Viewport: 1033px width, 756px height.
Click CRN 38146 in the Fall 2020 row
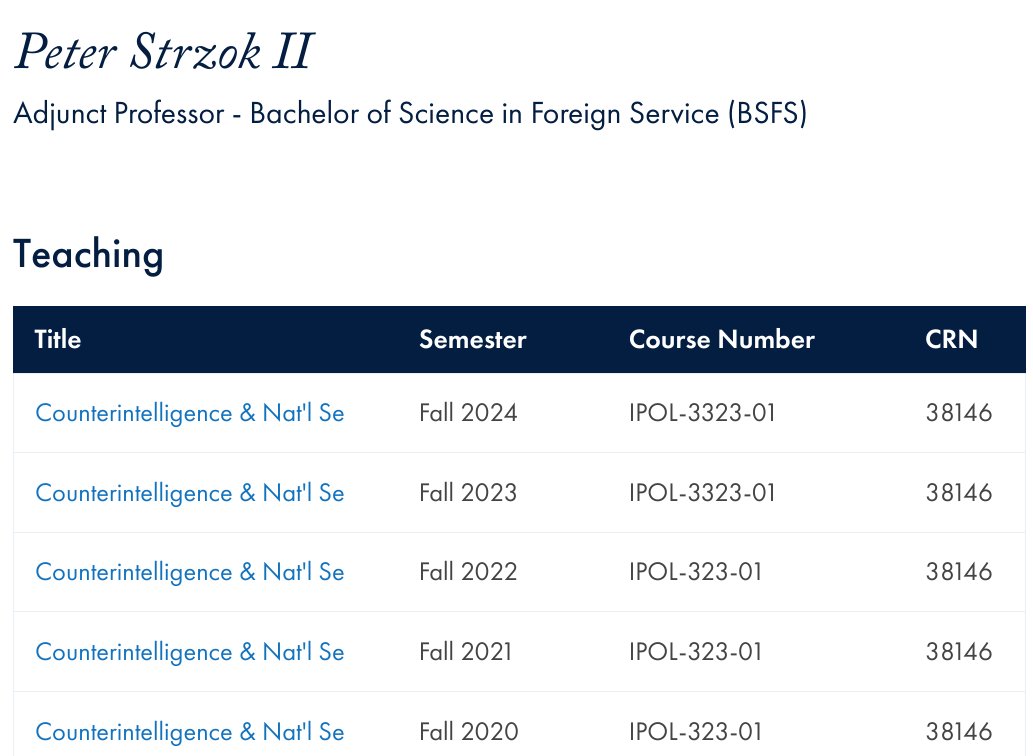click(x=959, y=731)
